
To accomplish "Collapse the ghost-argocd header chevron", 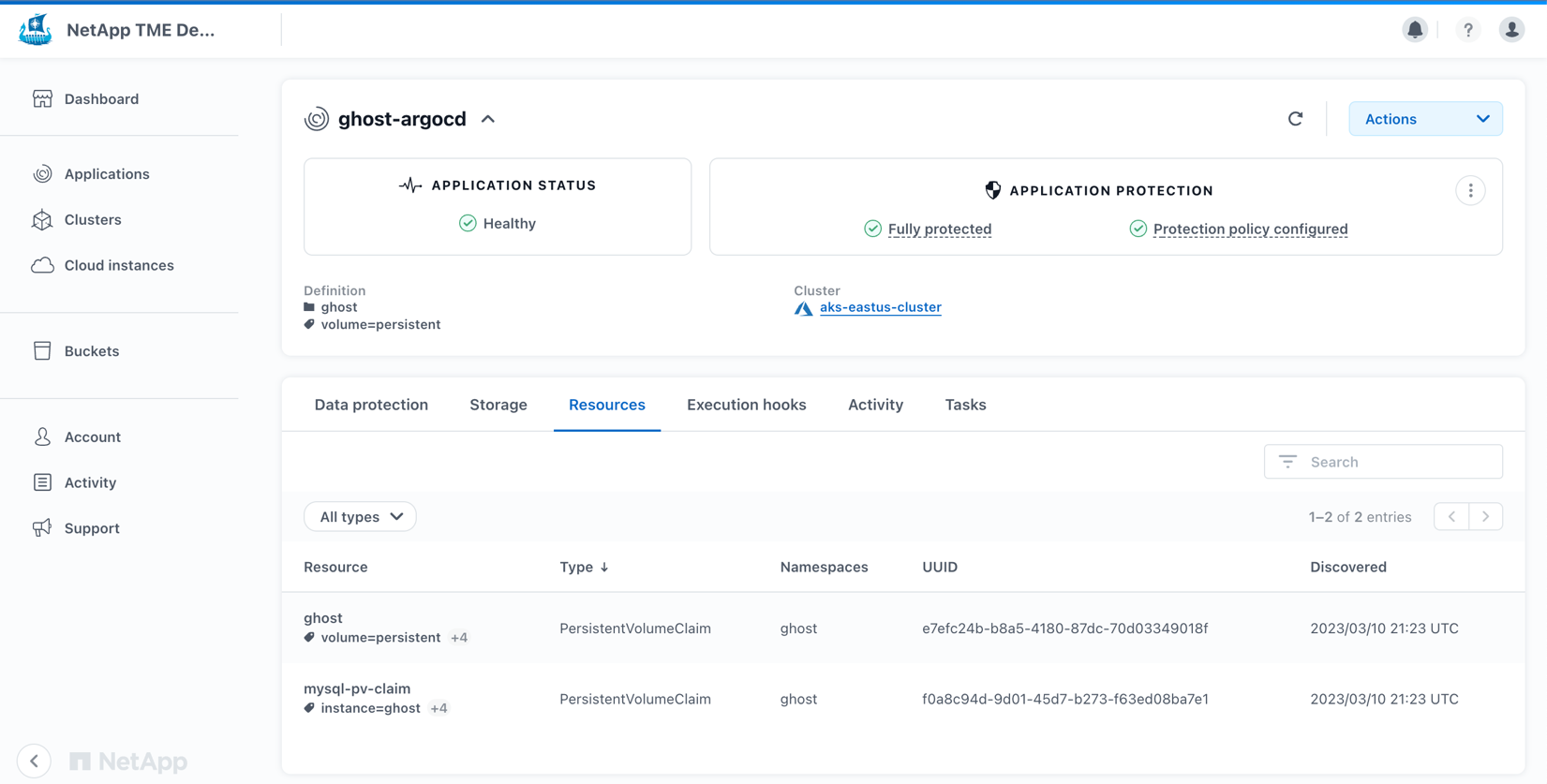I will point(488,119).
